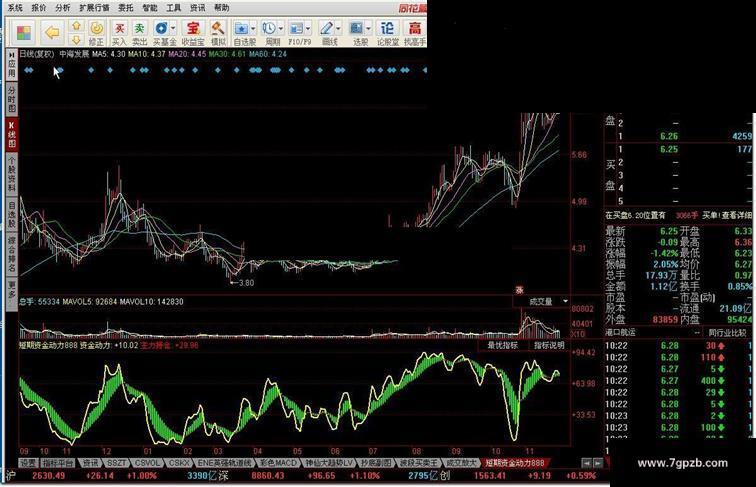Image resolution: width=756 pixels, height=487 pixels.
Task: Click the 指标平台 tab
Action: click(58, 463)
